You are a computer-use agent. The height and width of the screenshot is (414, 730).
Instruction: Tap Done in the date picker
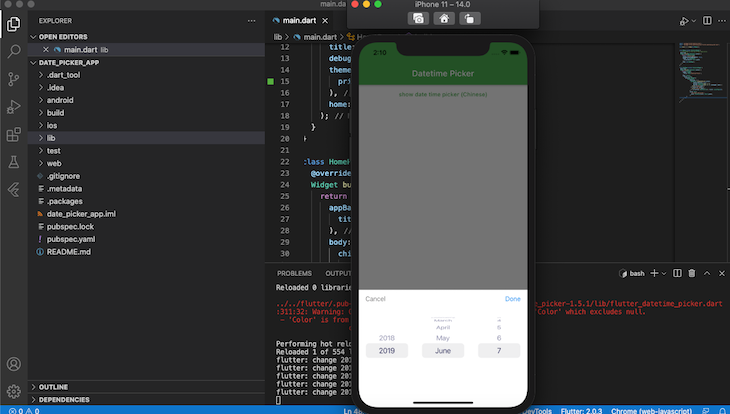(513, 299)
